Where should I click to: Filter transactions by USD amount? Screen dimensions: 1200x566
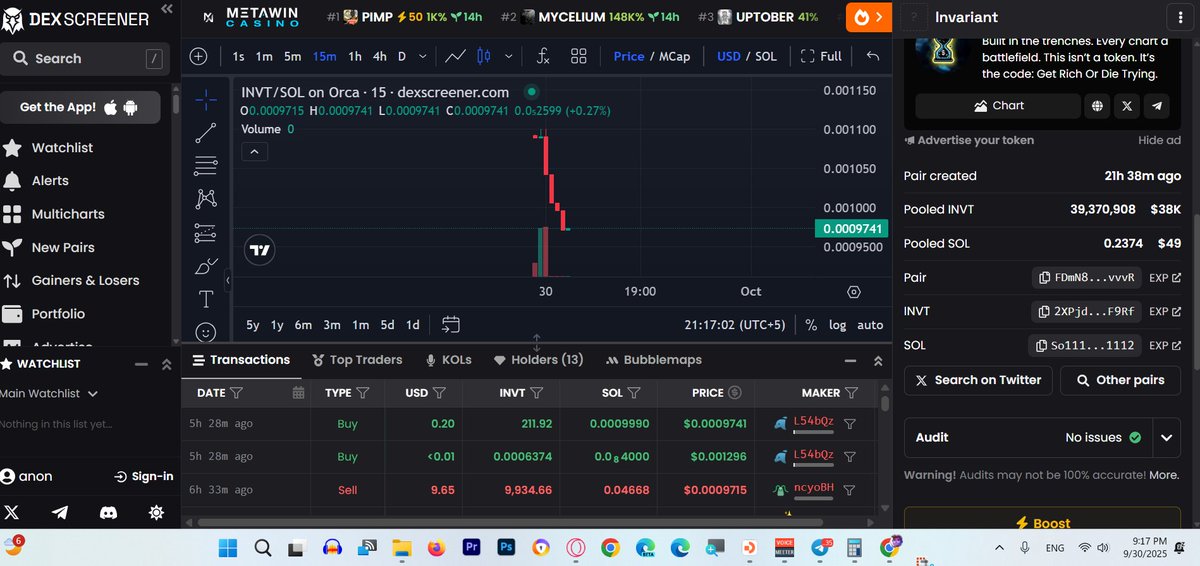(439, 393)
